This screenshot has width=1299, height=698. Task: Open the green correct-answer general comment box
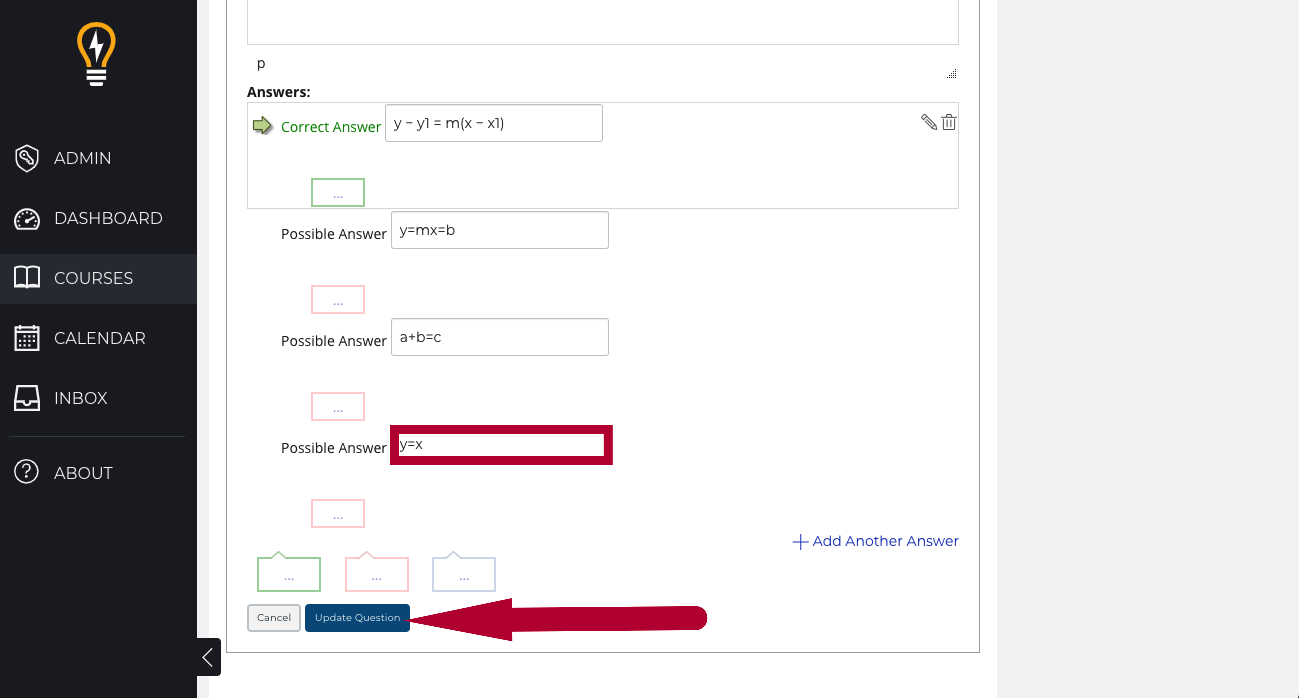click(x=289, y=575)
